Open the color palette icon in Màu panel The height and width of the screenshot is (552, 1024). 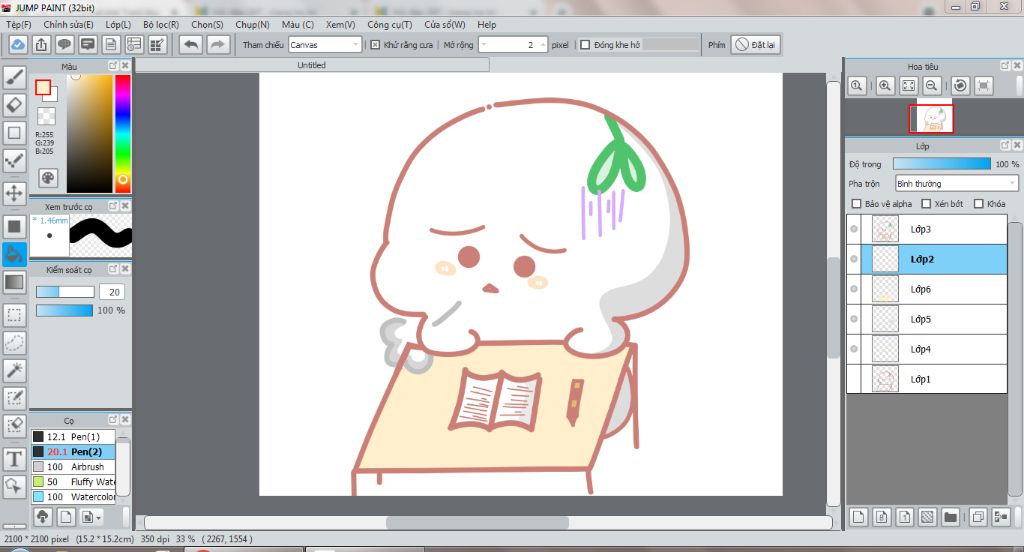pyautogui.click(x=48, y=178)
